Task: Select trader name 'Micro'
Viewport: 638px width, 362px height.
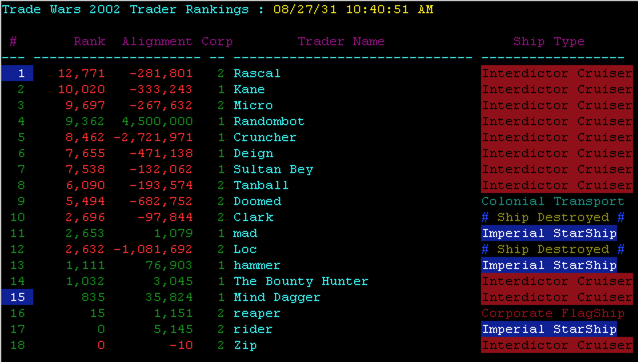Action: click(x=253, y=105)
